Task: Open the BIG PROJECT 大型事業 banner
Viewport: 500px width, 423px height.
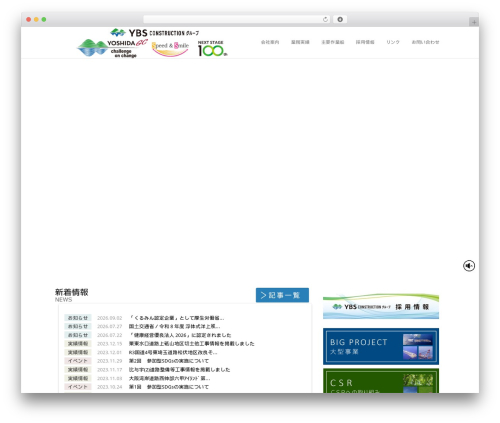Action: pos(381,346)
